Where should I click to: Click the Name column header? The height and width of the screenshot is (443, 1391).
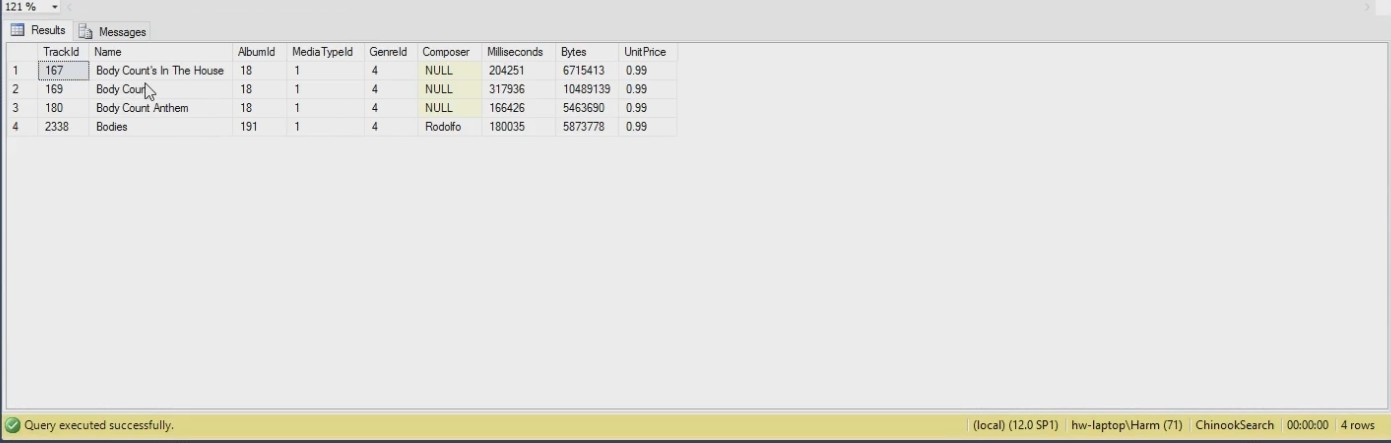click(108, 52)
